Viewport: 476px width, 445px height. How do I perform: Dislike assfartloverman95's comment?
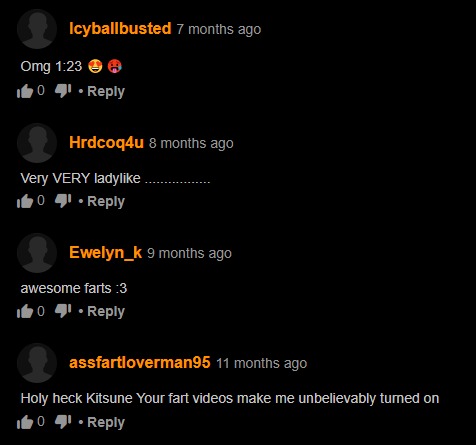[63, 421]
